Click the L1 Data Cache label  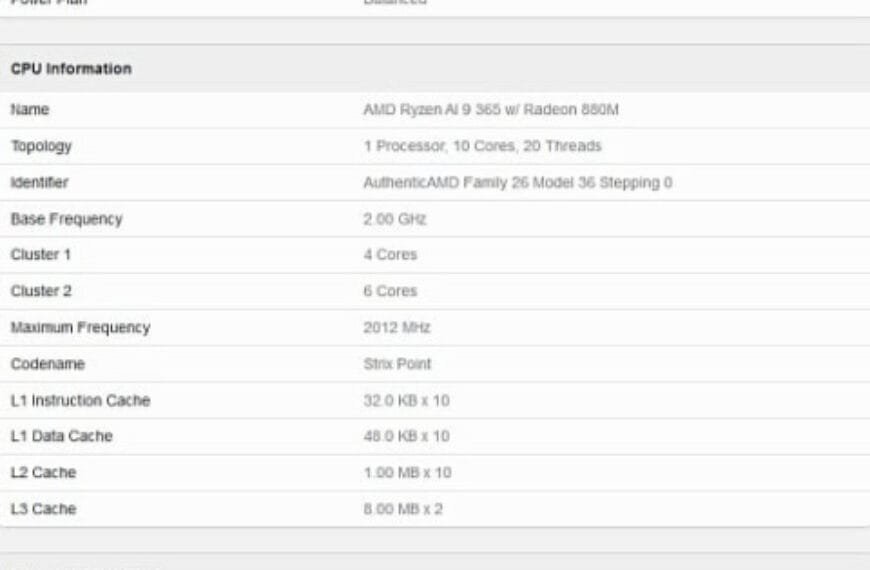pyautogui.click(x=62, y=436)
